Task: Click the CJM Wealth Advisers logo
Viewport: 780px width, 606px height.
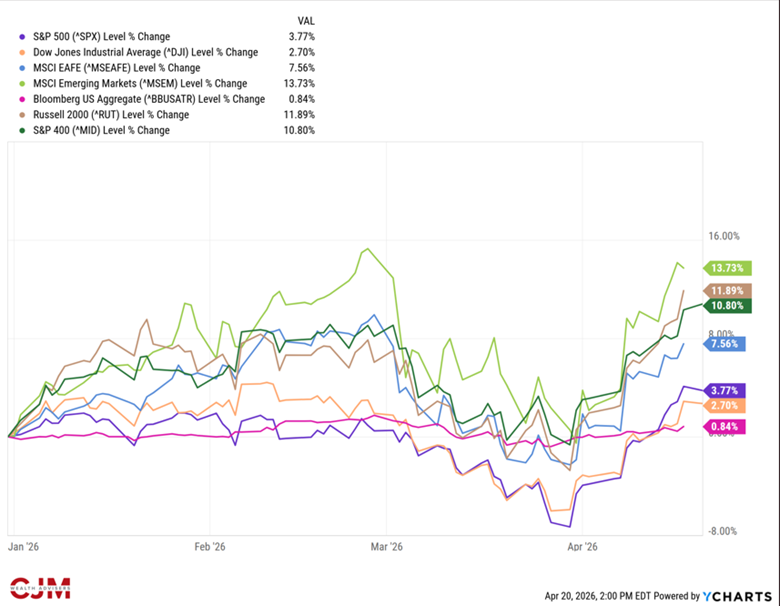Action: click(39, 588)
